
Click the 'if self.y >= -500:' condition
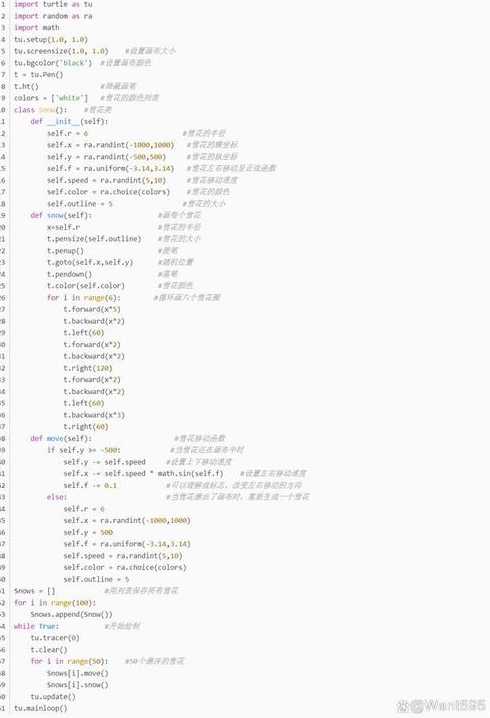click(x=84, y=450)
